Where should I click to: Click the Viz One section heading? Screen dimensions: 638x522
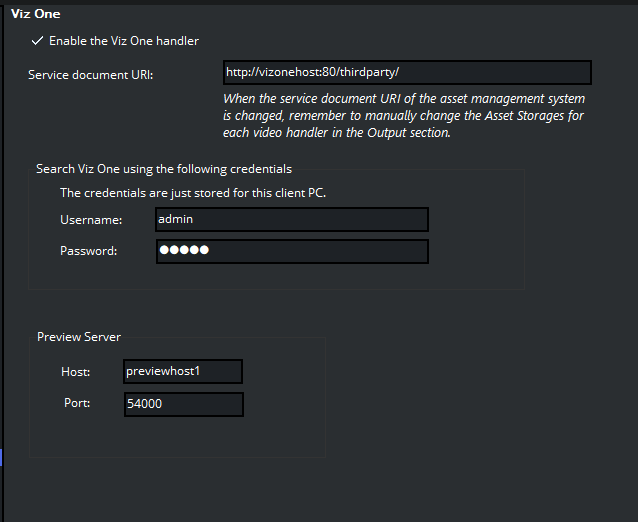pos(35,14)
